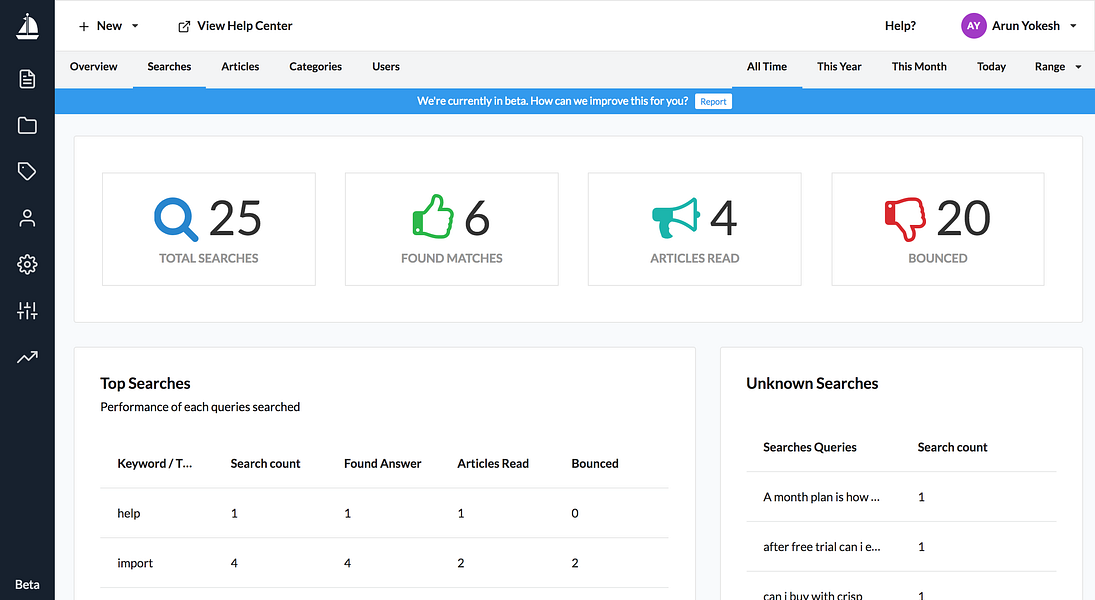This screenshot has width=1095, height=600.
Task: Click the Total Searches magnifier card
Action: point(209,229)
